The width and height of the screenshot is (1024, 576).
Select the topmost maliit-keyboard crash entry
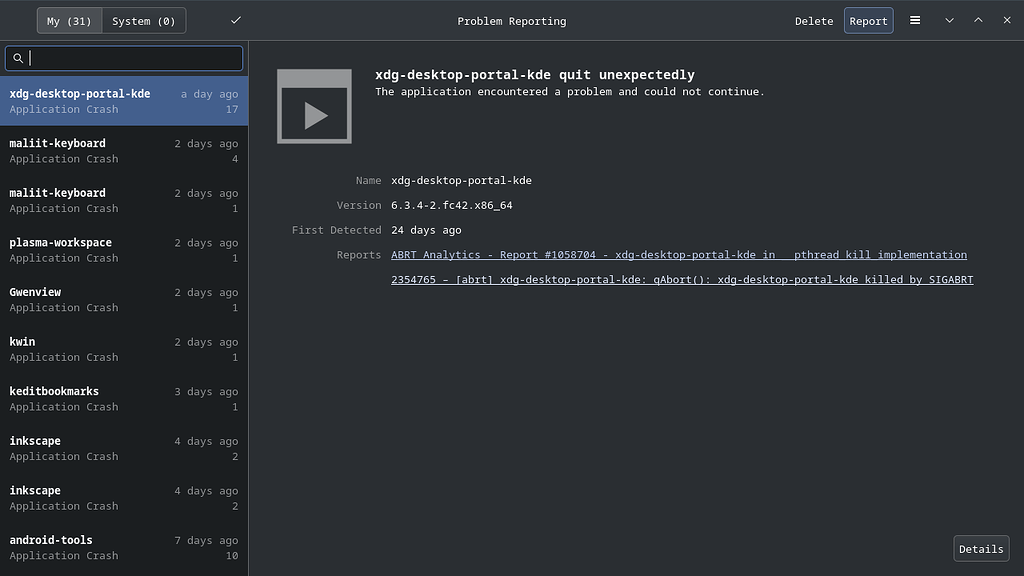click(124, 150)
